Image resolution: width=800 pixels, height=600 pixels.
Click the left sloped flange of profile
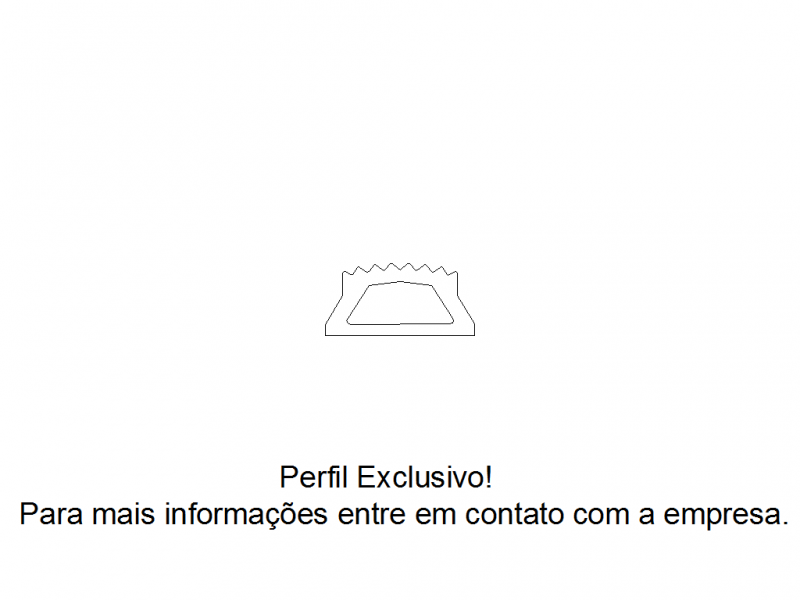click(x=334, y=311)
